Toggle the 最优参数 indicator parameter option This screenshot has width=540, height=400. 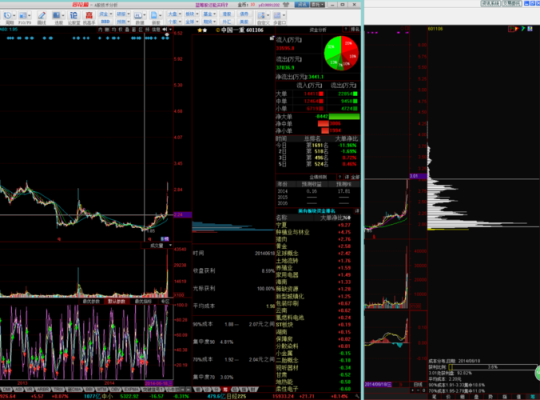click(91, 301)
